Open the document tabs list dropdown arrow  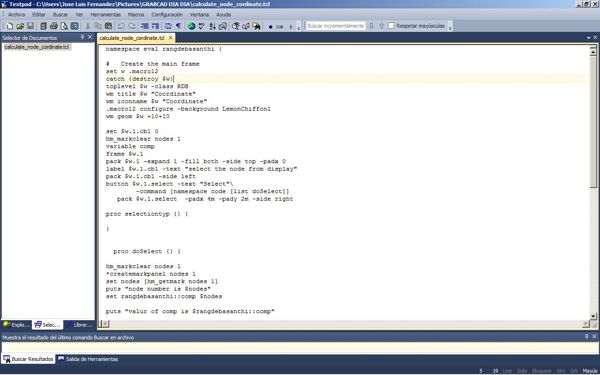tap(588, 38)
